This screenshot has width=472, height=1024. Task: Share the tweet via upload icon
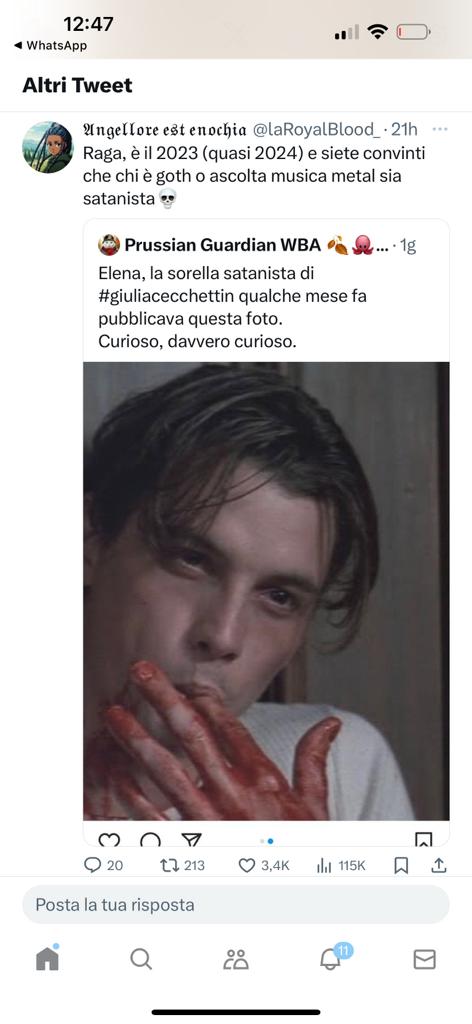point(439,865)
